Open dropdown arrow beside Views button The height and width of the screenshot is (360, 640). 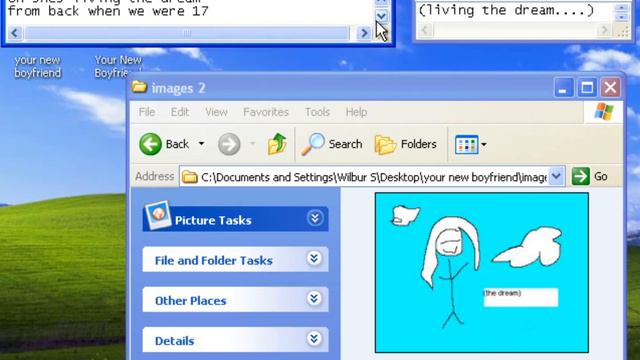tap(484, 144)
